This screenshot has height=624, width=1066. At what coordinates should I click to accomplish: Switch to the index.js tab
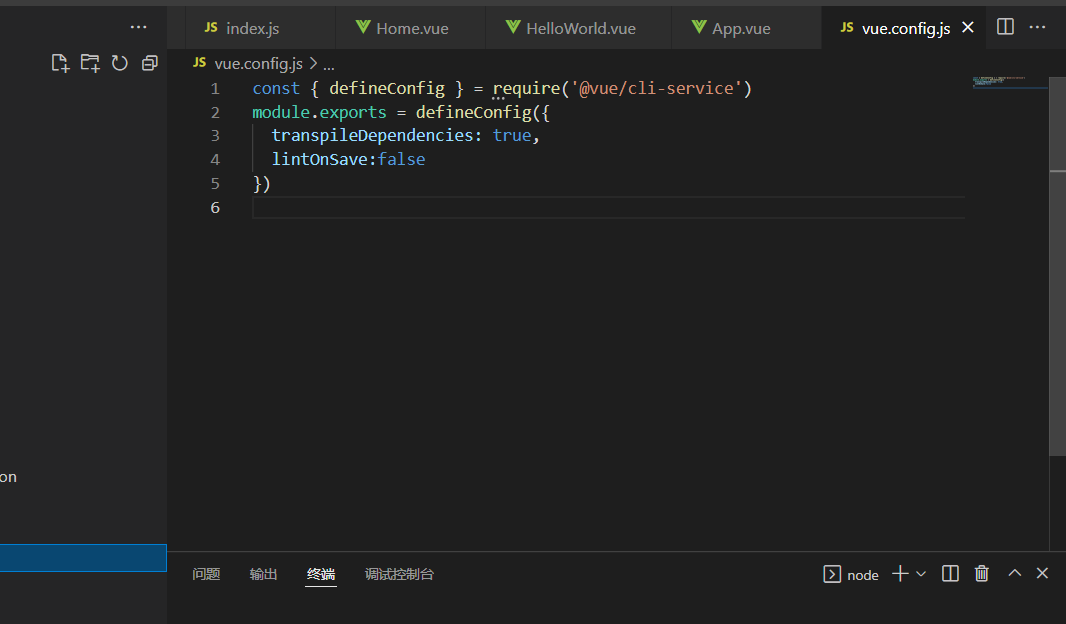[x=260, y=28]
